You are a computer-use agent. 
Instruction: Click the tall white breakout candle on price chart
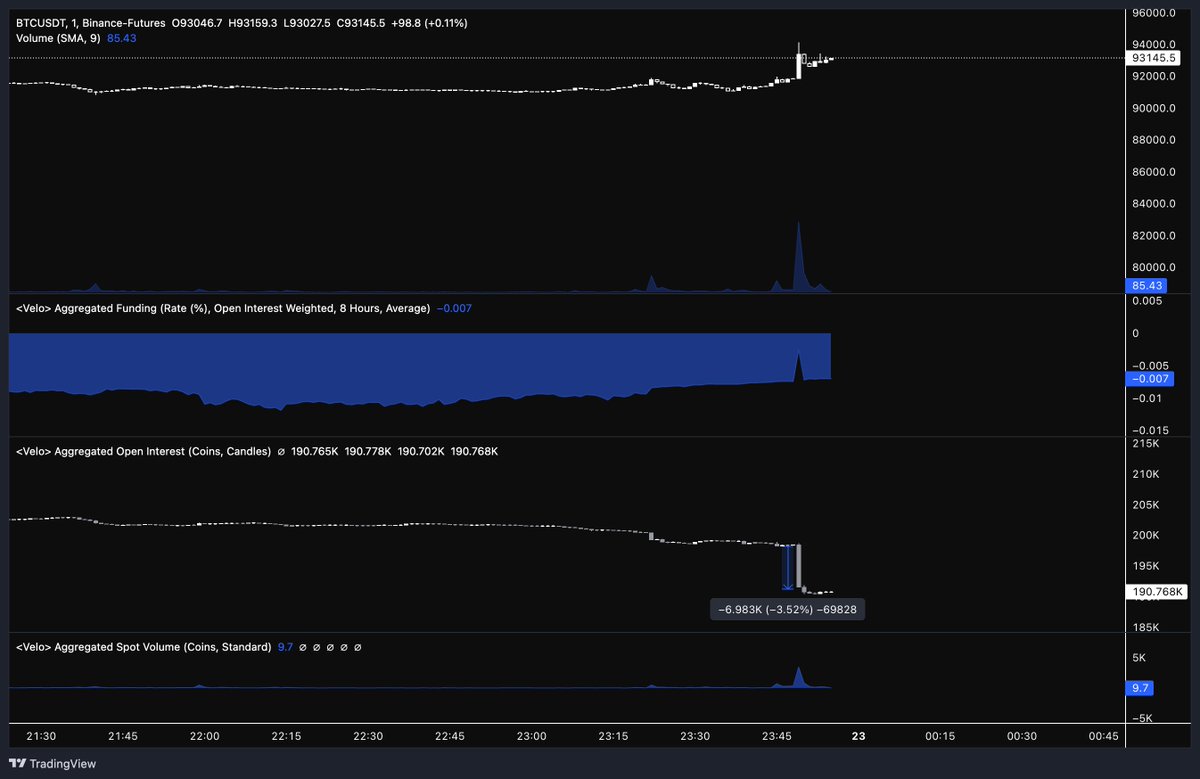[x=799, y=66]
